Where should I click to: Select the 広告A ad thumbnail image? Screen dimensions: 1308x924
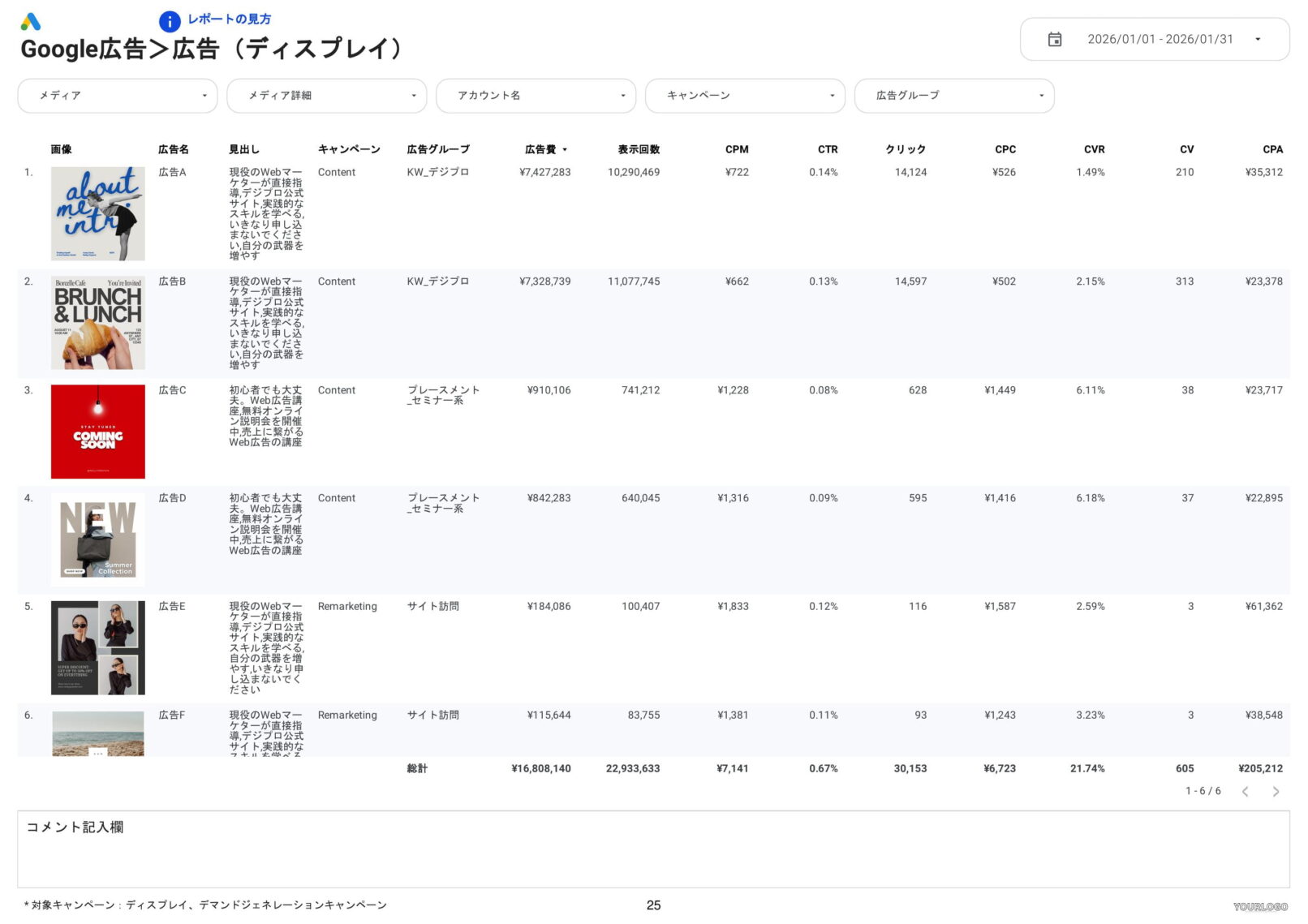click(x=98, y=213)
